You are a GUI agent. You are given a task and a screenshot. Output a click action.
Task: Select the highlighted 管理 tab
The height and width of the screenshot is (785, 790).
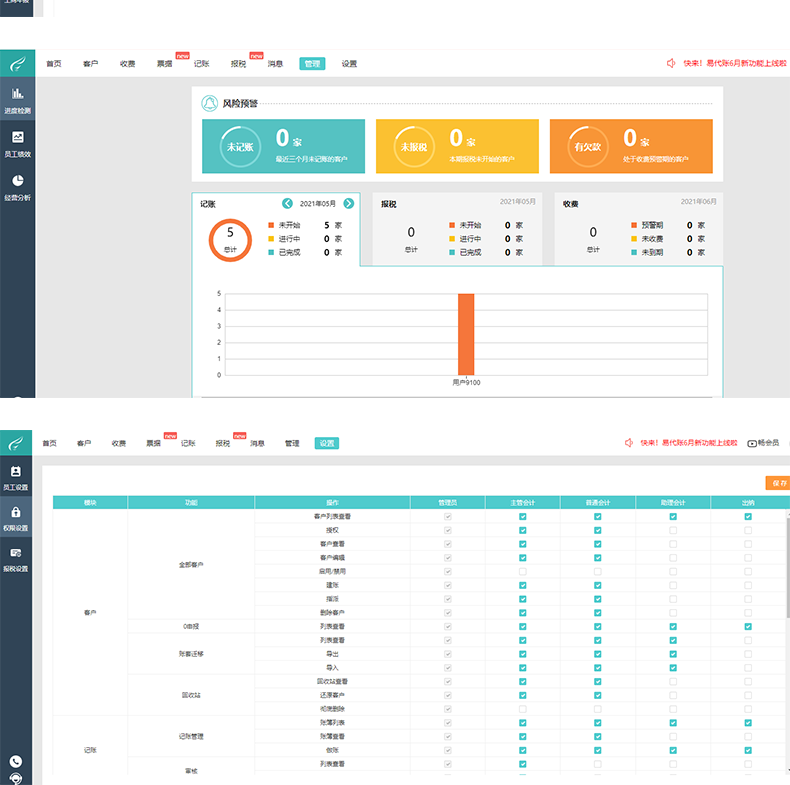312,63
